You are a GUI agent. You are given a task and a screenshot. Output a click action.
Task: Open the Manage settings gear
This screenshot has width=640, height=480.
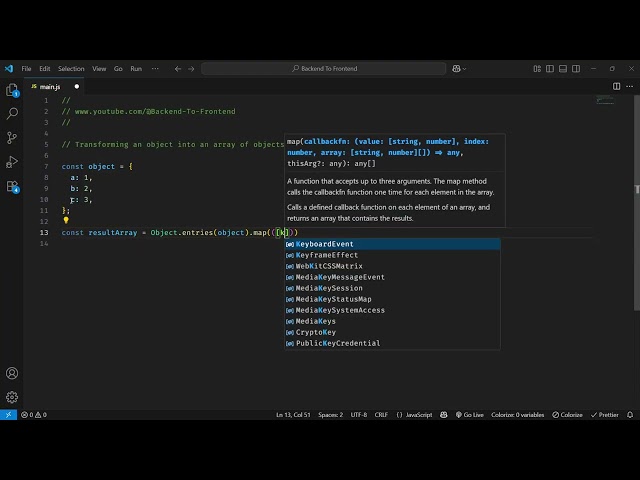(x=12, y=397)
